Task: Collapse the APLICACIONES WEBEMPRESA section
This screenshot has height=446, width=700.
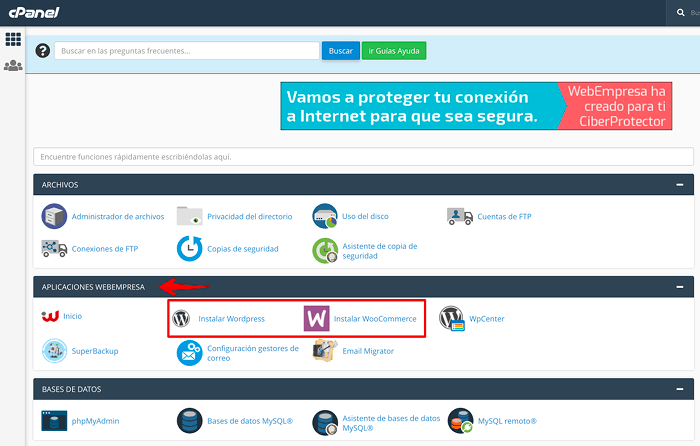Action: coord(679,287)
